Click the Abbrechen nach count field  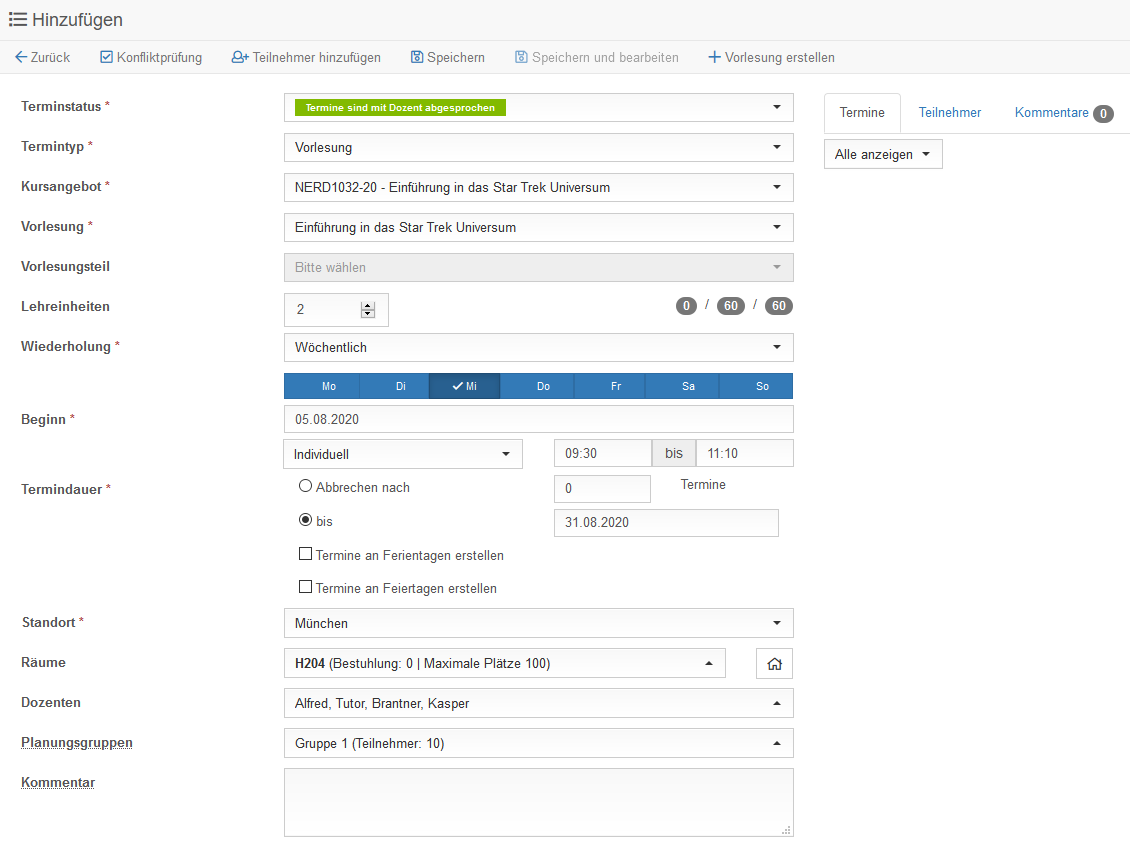(602, 489)
